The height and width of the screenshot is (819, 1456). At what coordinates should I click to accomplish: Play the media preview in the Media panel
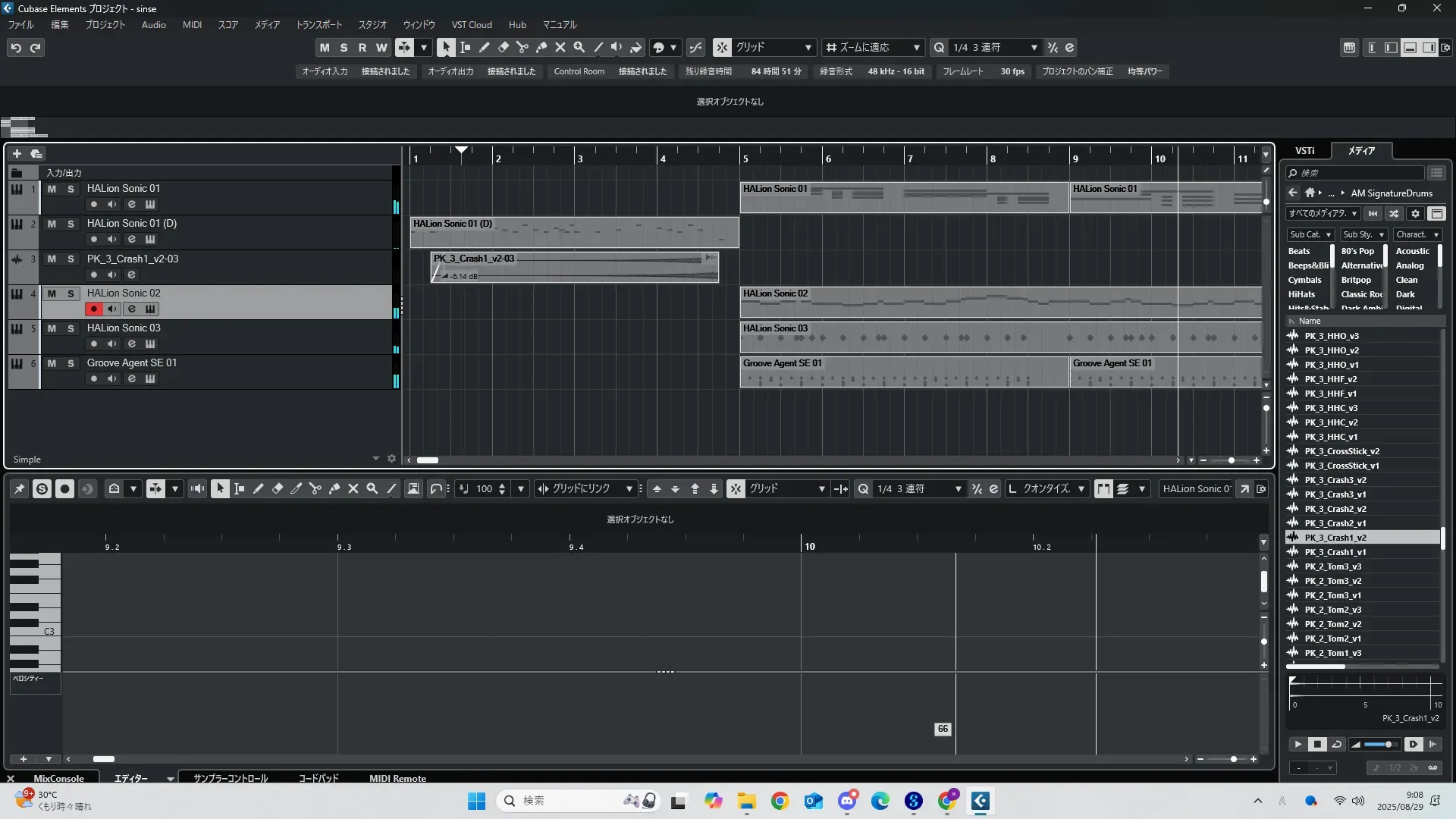[x=1298, y=745]
